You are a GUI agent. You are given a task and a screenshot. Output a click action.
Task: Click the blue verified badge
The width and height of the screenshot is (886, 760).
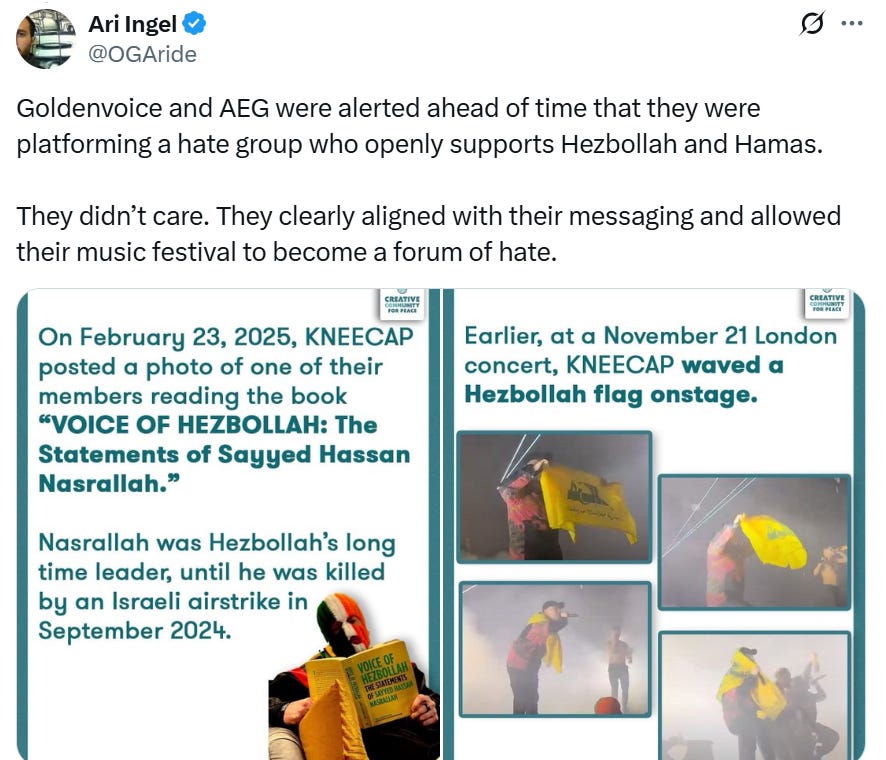(x=195, y=24)
